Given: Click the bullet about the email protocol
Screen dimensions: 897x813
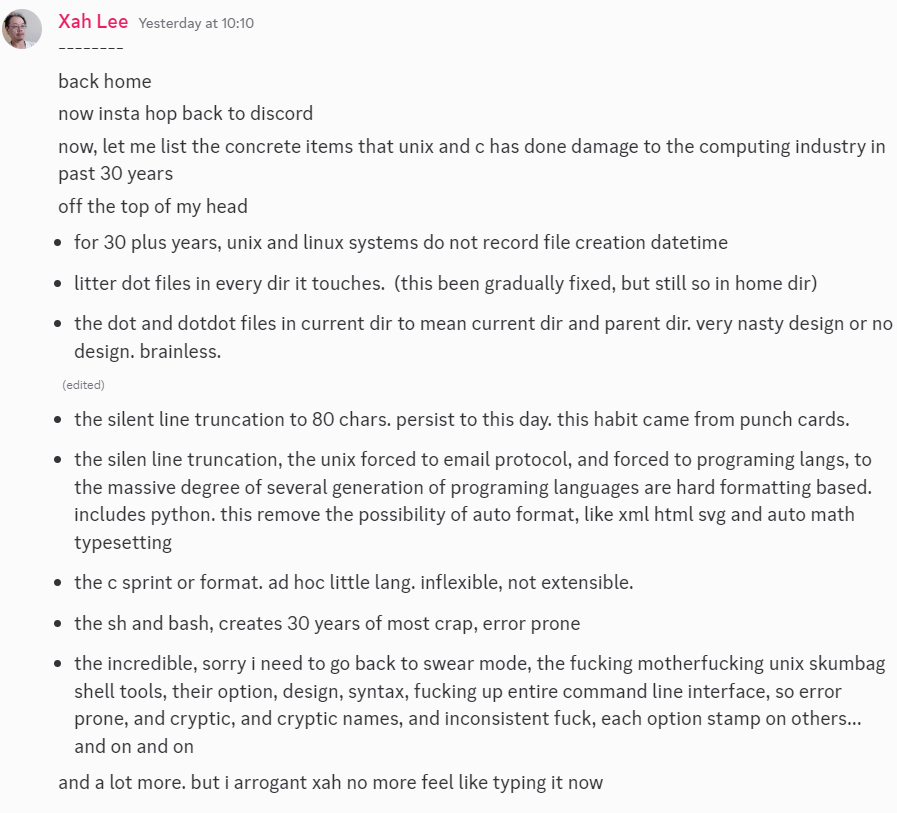Looking at the screenshot, I should click(x=472, y=488).
